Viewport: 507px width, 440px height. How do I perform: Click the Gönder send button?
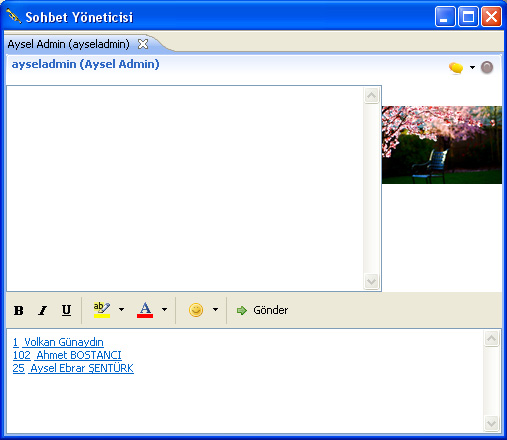(x=262, y=310)
